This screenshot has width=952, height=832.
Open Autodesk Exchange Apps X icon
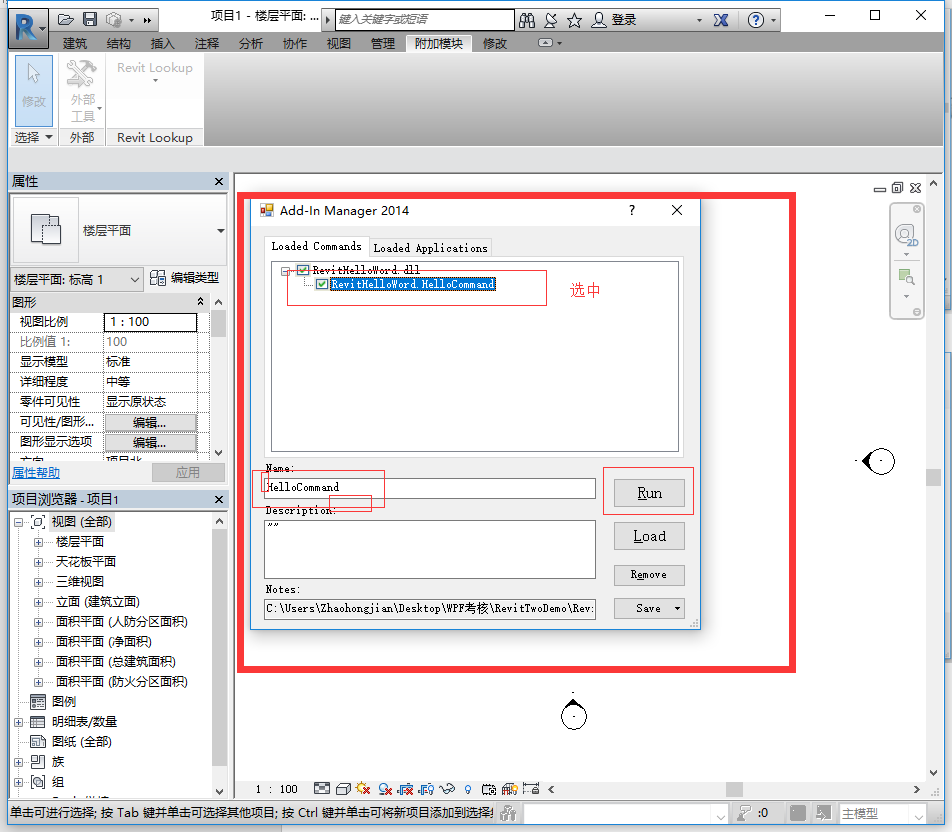(721, 20)
